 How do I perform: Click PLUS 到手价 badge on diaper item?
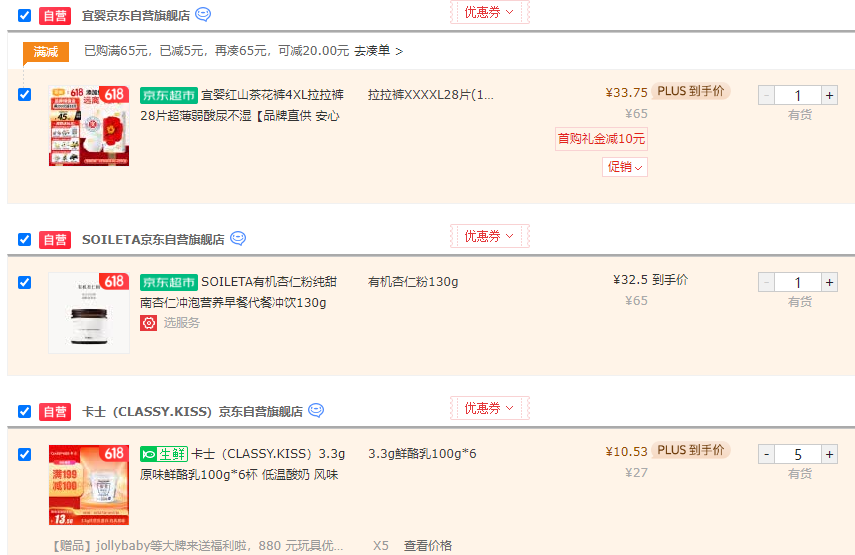point(691,91)
